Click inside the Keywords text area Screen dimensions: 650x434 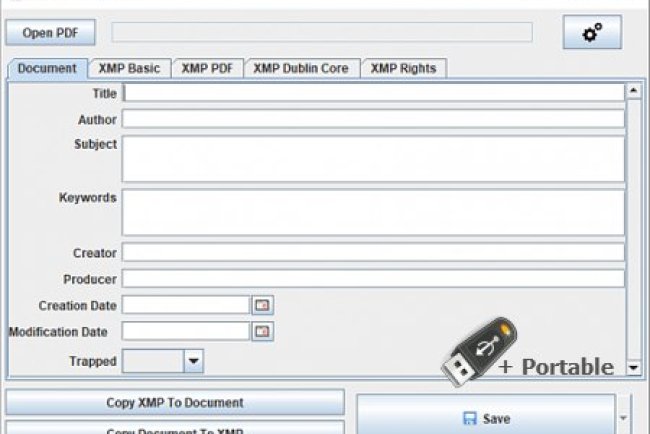point(373,212)
